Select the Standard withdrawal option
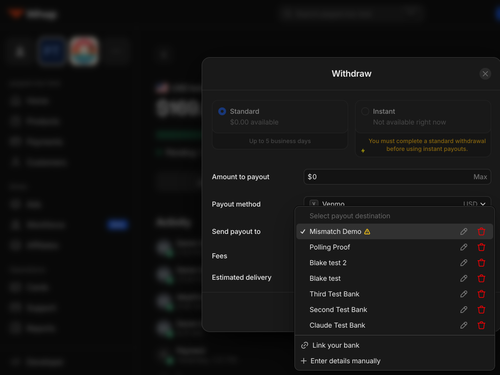Image resolution: width=500 pixels, height=375 pixels. (280, 117)
